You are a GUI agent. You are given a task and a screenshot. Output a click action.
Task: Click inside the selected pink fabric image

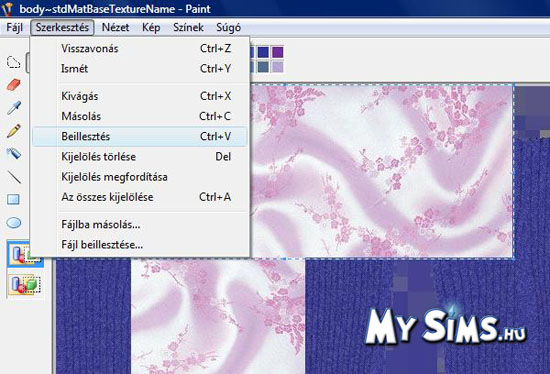point(382,171)
